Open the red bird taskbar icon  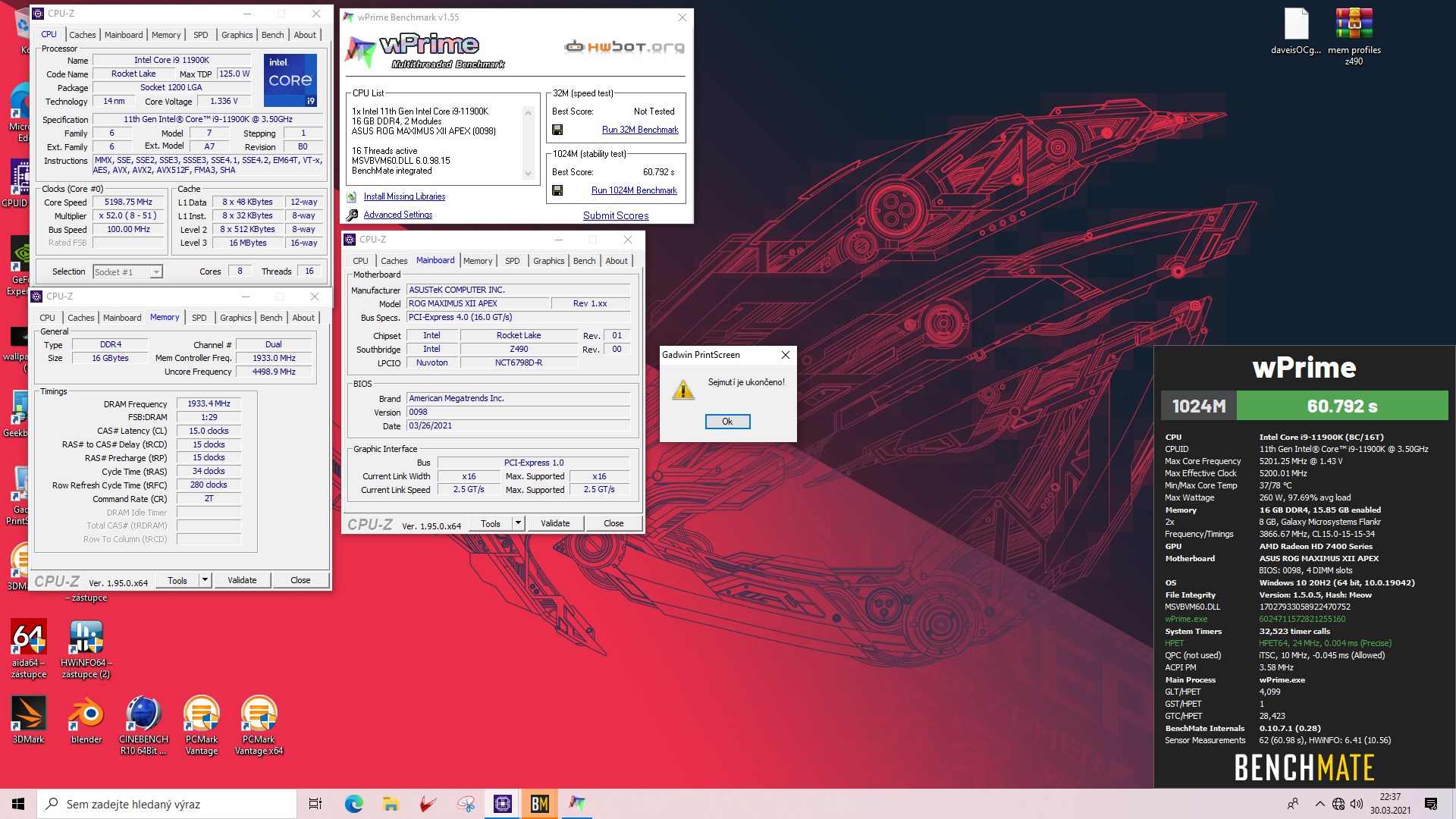click(x=428, y=804)
